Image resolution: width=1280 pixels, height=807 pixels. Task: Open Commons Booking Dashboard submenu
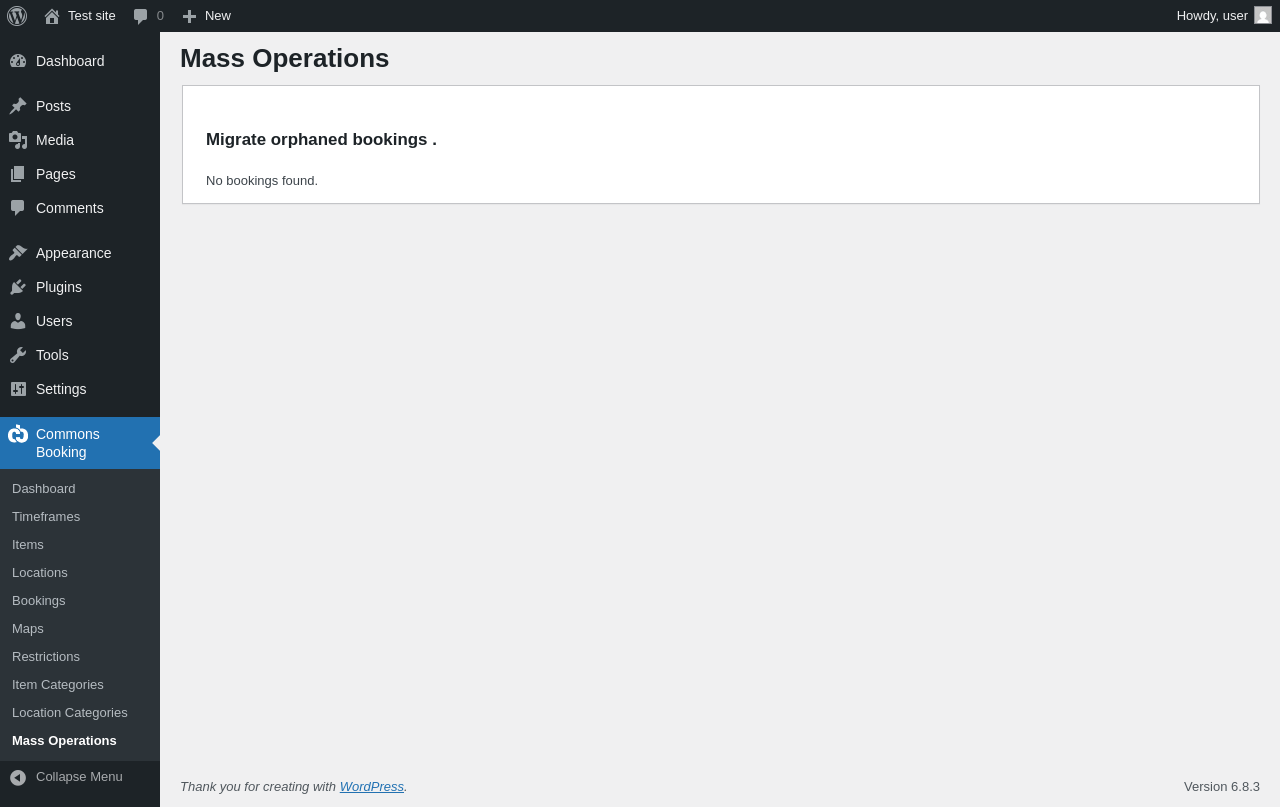coord(44,489)
